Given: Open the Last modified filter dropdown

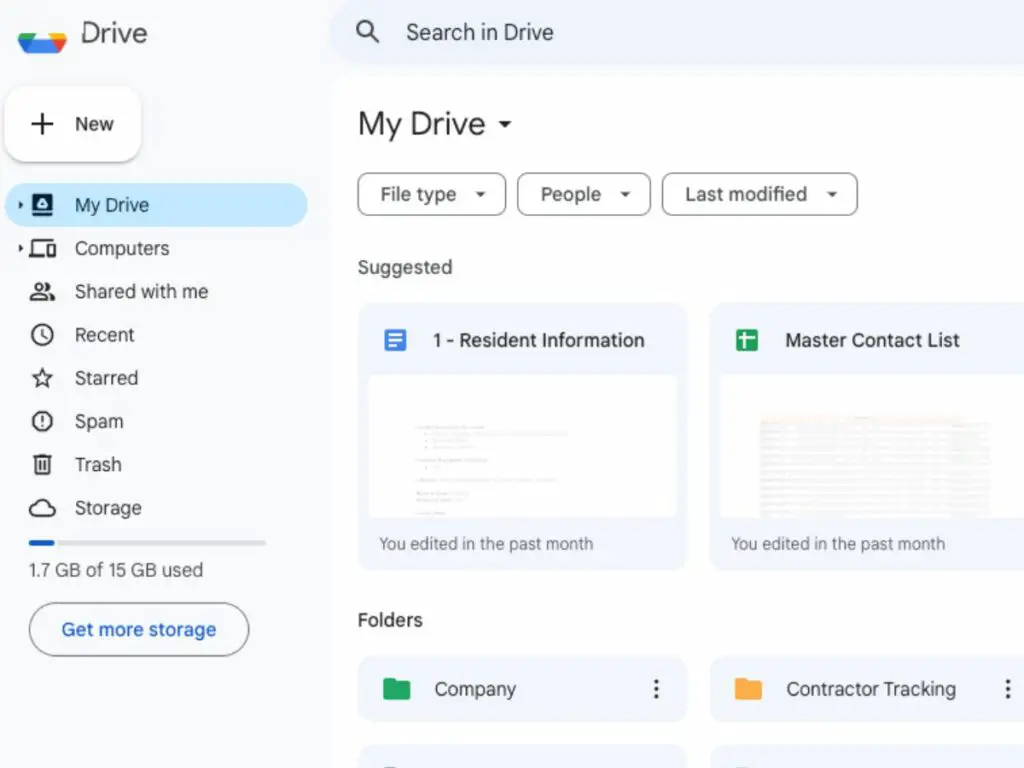Looking at the screenshot, I should (760, 194).
